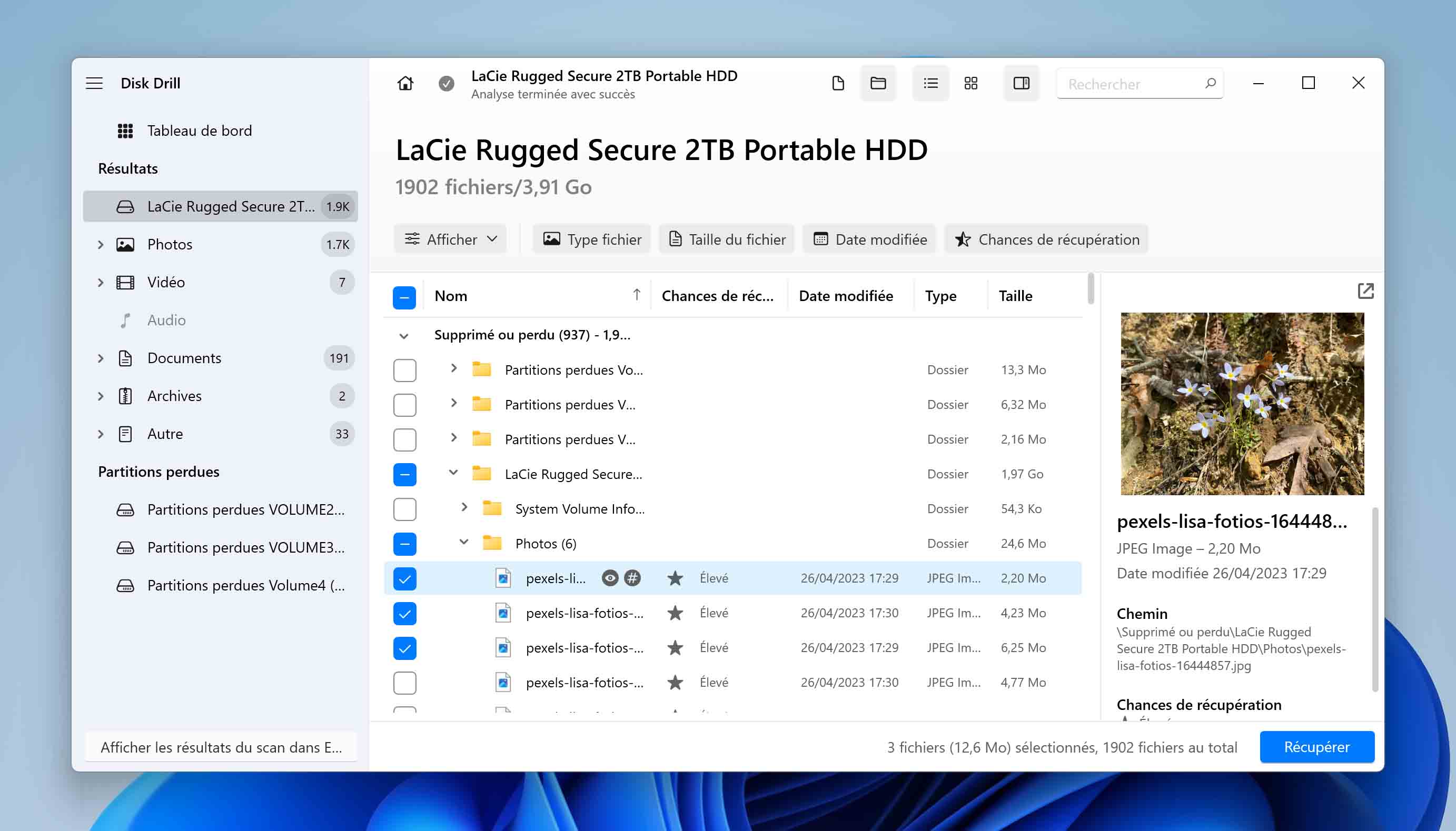Expand Documents category chevron in sidebar
The width and height of the screenshot is (1456, 831).
[x=101, y=358]
